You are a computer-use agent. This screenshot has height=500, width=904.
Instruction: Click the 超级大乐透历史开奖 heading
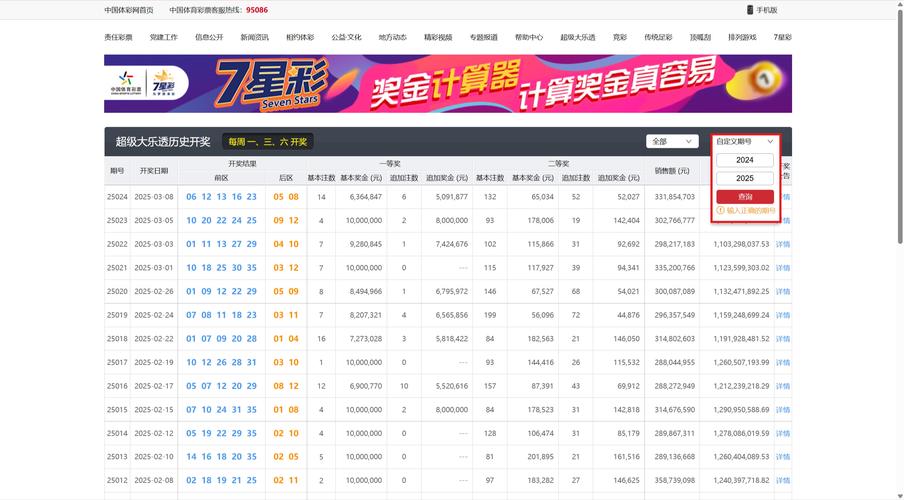(163, 141)
